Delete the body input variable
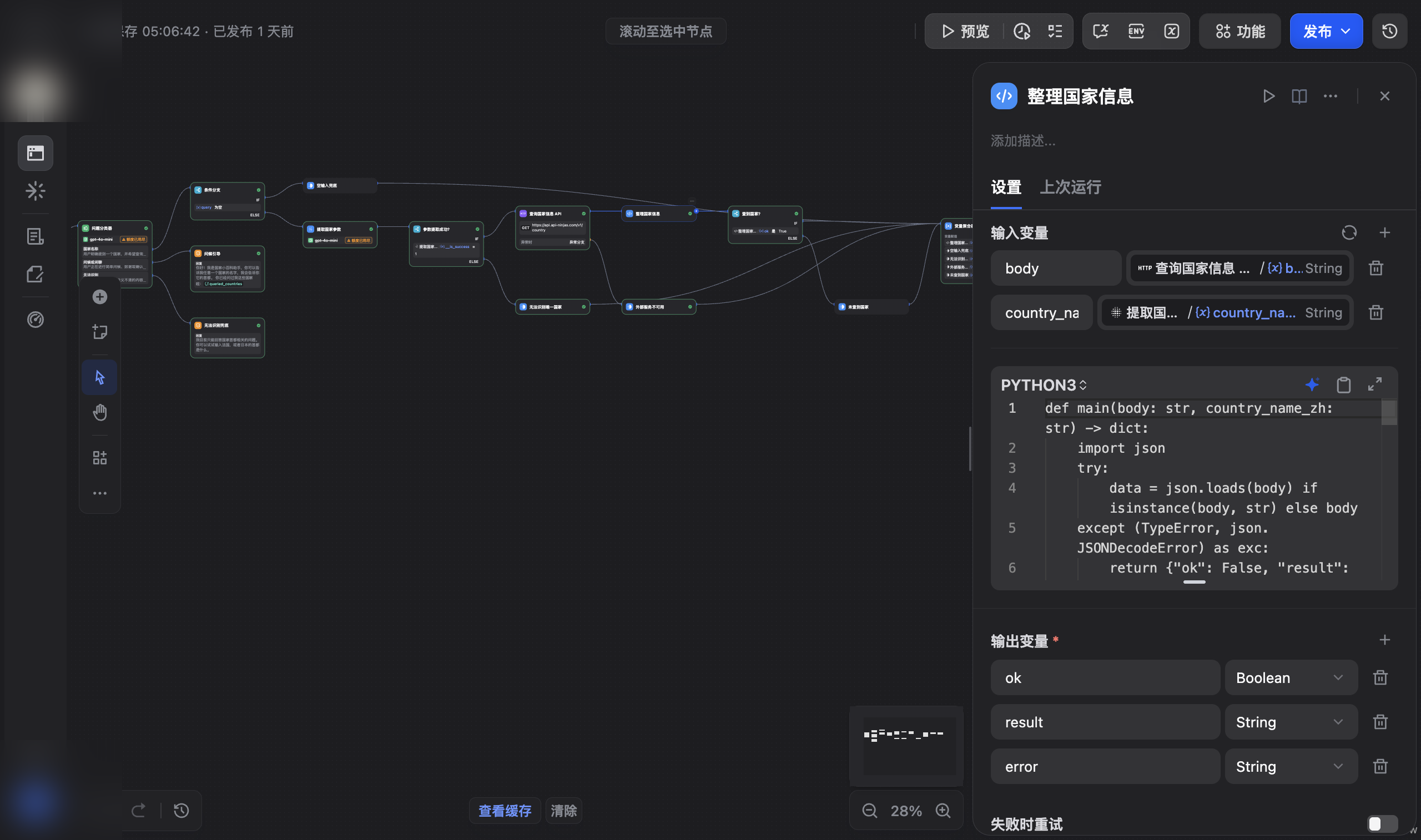The width and height of the screenshot is (1421, 840). [1375, 269]
